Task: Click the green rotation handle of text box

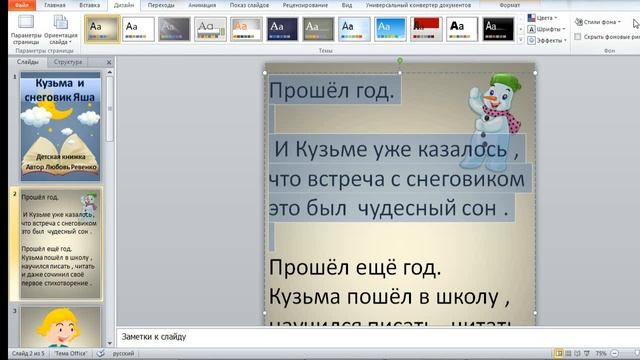Action: click(x=400, y=61)
